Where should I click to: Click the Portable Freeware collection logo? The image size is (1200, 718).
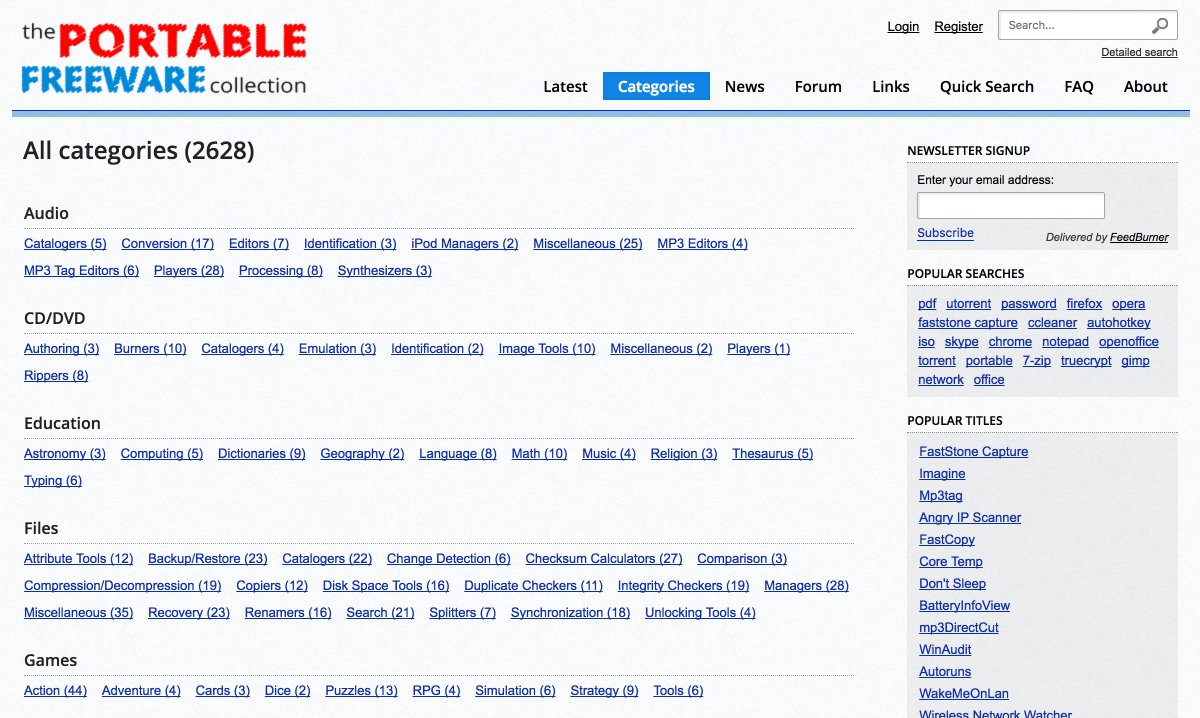point(164,59)
